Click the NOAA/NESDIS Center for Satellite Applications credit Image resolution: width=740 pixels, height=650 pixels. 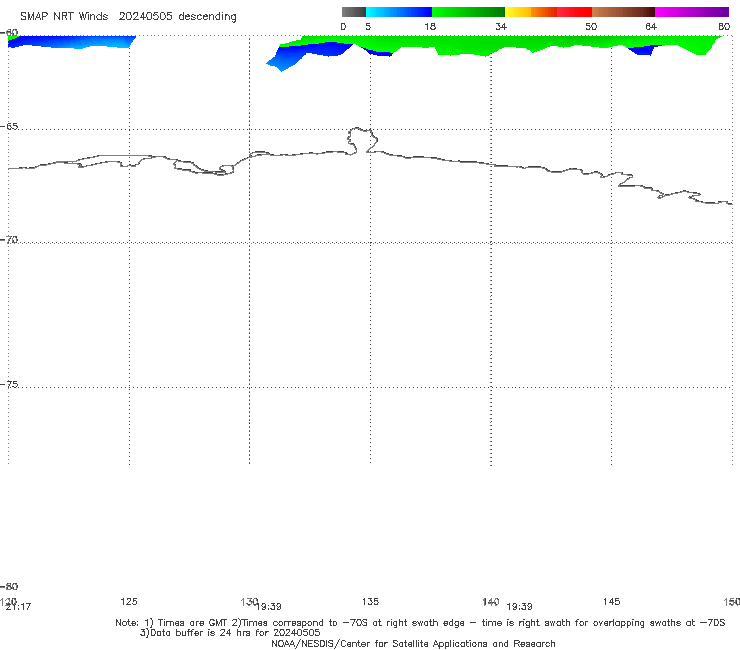[413, 643]
